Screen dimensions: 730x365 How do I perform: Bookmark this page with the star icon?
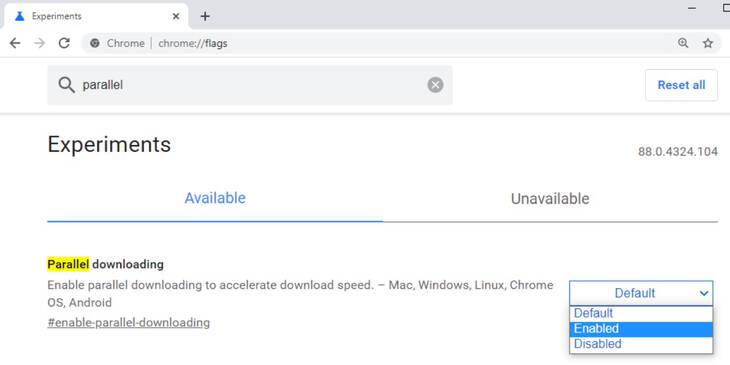pos(708,43)
